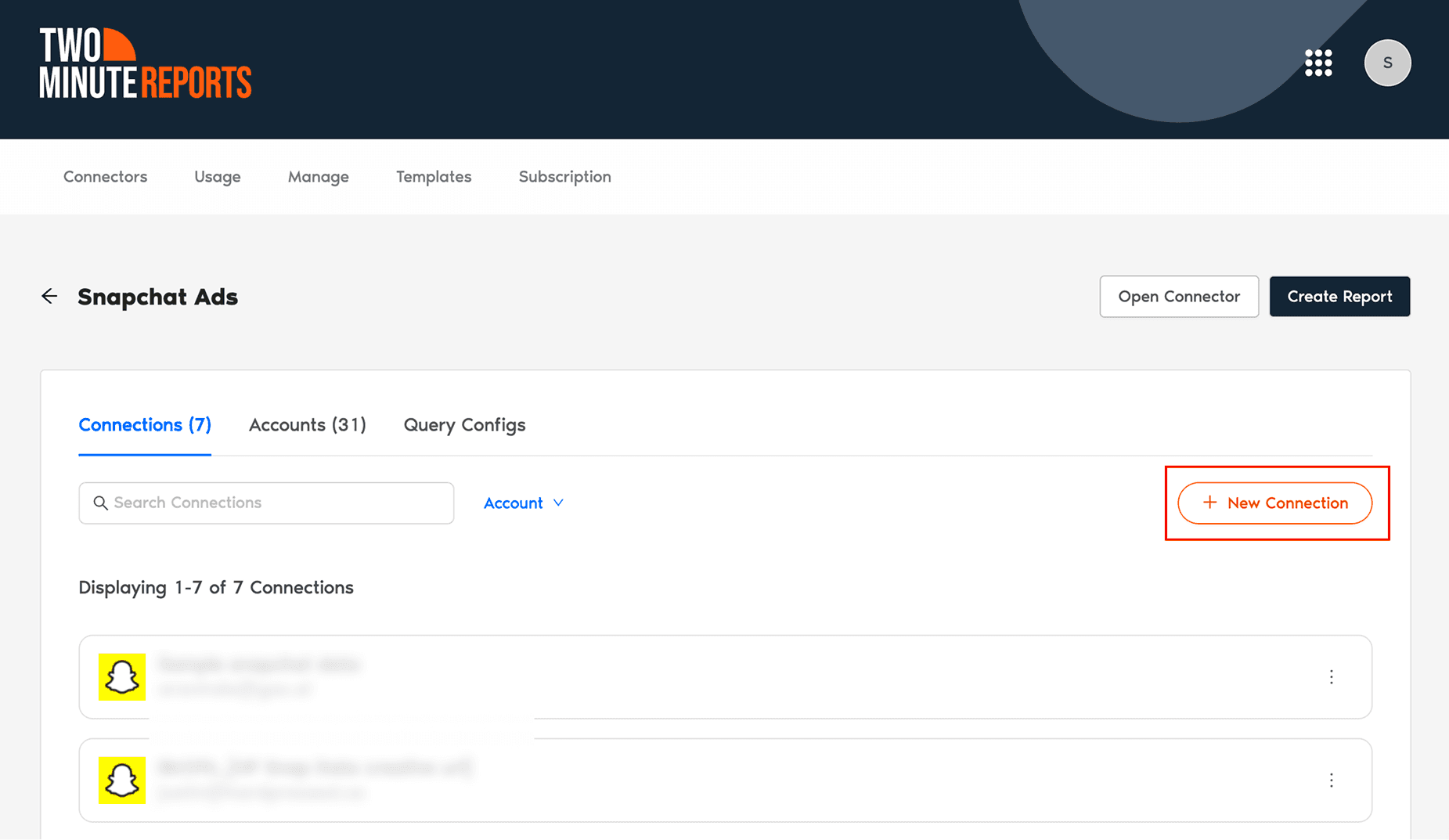This screenshot has width=1449, height=840.
Task: Switch to the Accounts (31) tab
Action: [x=308, y=424]
